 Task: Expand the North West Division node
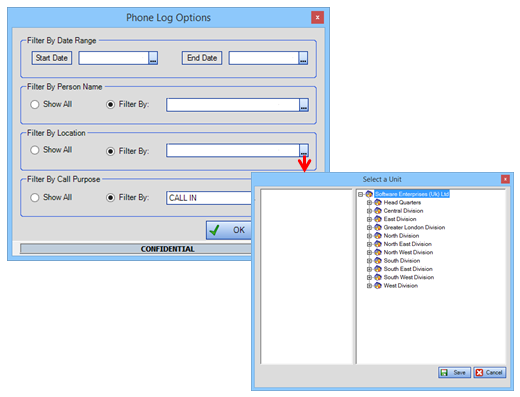pos(369,253)
